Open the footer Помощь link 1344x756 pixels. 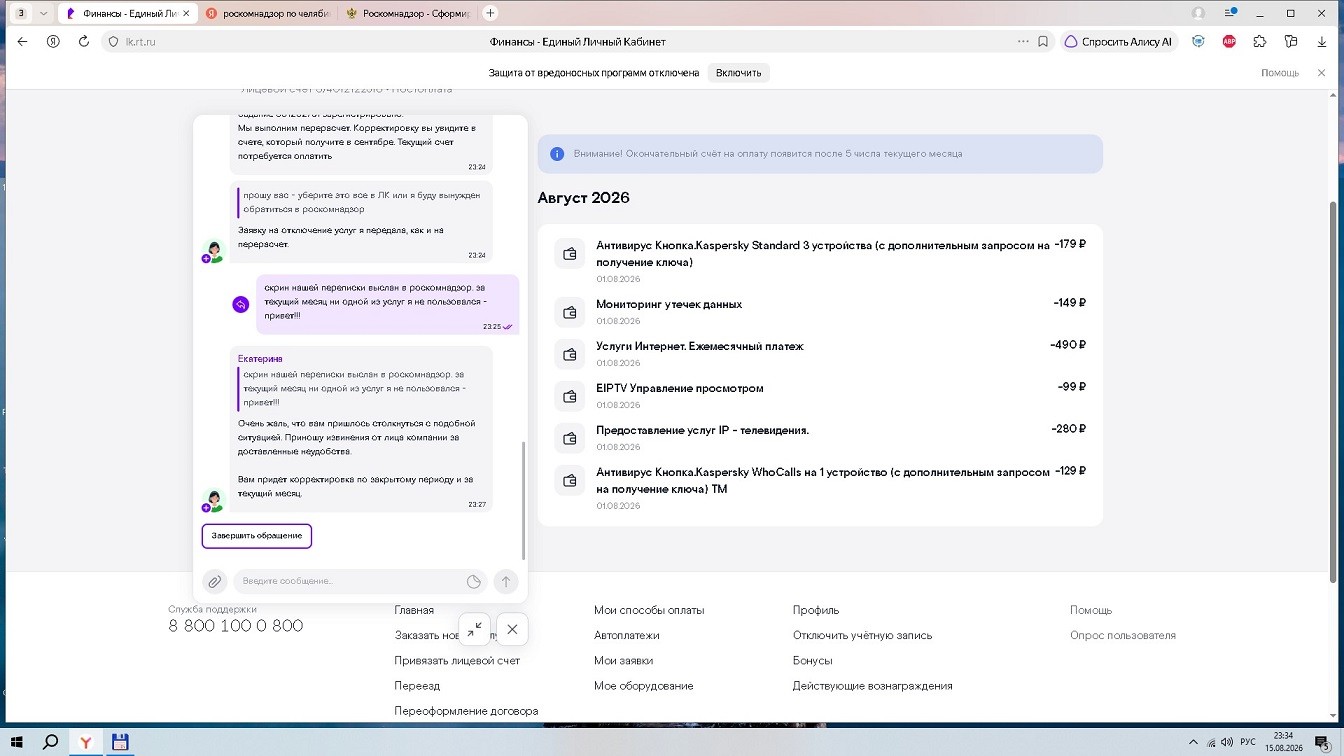click(x=1091, y=610)
